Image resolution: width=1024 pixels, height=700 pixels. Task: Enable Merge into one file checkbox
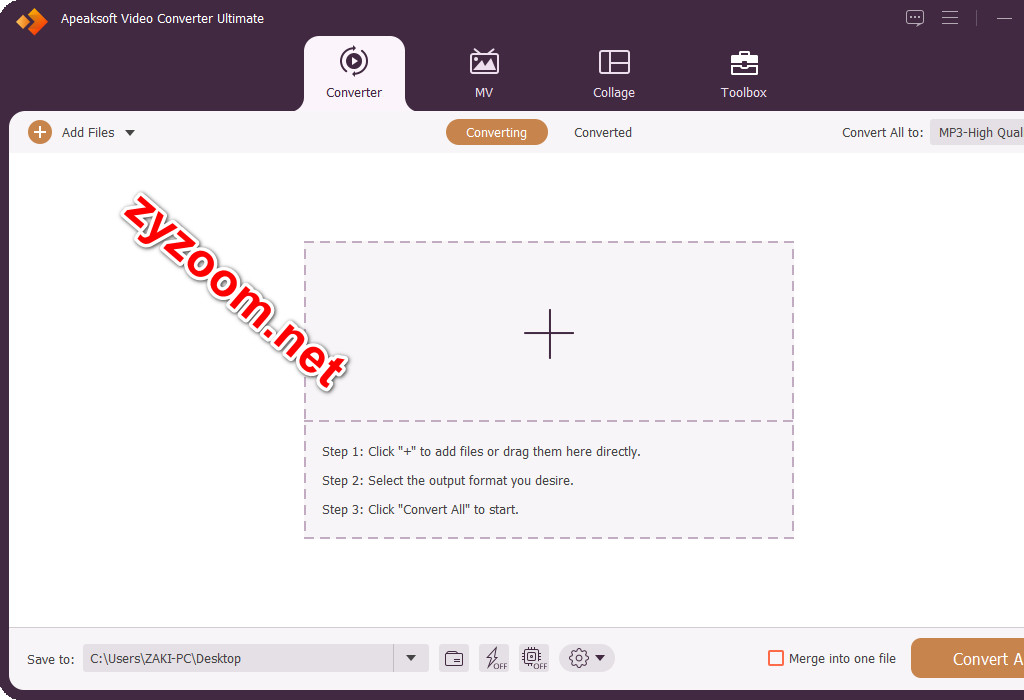click(776, 658)
